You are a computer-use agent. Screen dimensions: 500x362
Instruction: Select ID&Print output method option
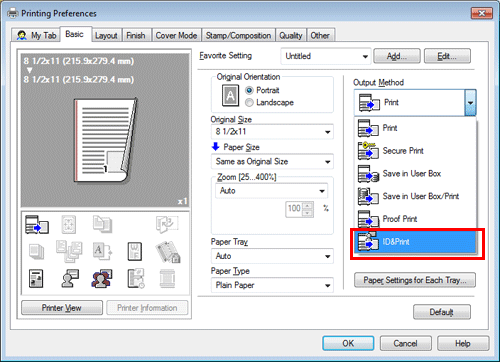pyautogui.click(x=416, y=242)
